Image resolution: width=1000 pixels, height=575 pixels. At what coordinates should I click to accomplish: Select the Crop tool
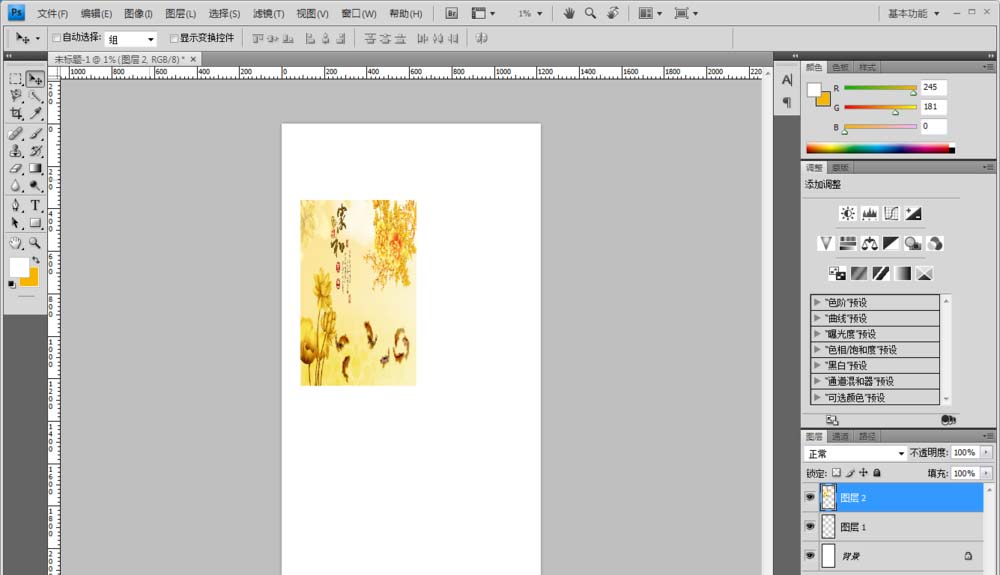(x=17, y=113)
